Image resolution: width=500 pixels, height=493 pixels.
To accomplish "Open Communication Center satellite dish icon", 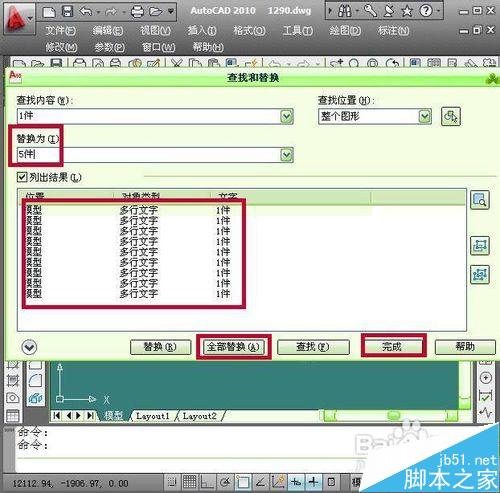I will (x=389, y=11).
